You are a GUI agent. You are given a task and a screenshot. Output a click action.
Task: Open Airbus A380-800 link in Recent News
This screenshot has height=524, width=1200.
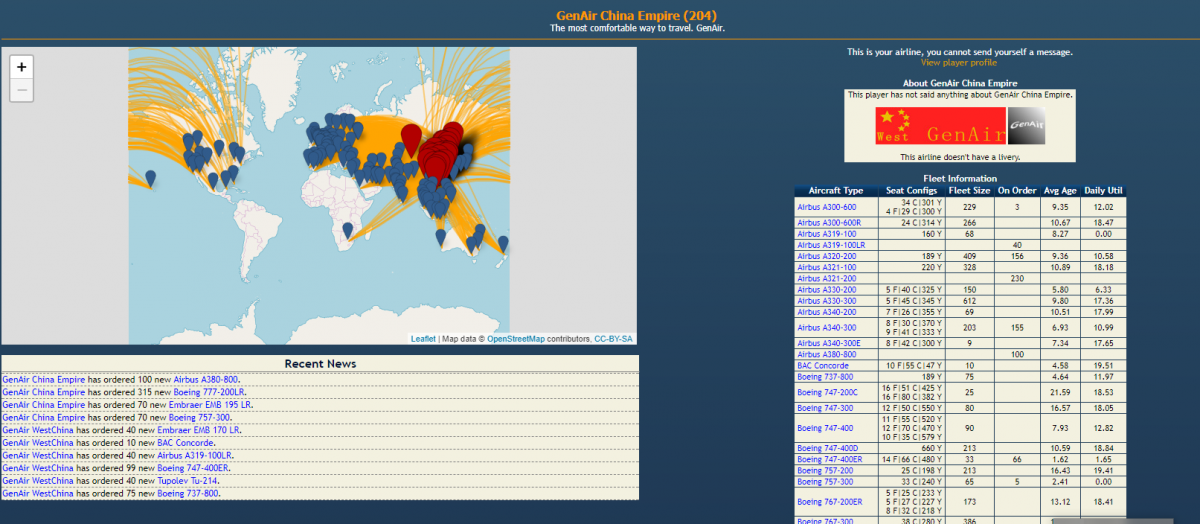click(x=207, y=380)
